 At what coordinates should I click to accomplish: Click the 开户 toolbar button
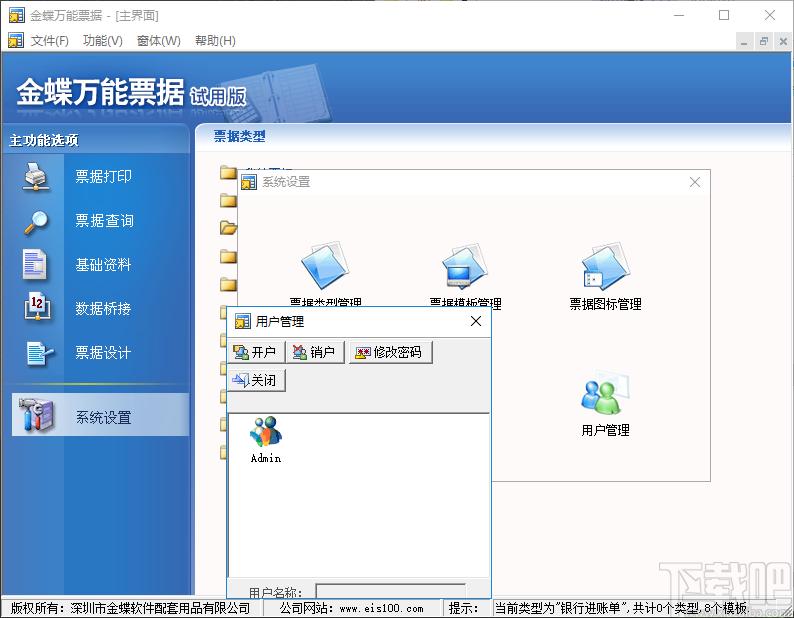(x=255, y=352)
